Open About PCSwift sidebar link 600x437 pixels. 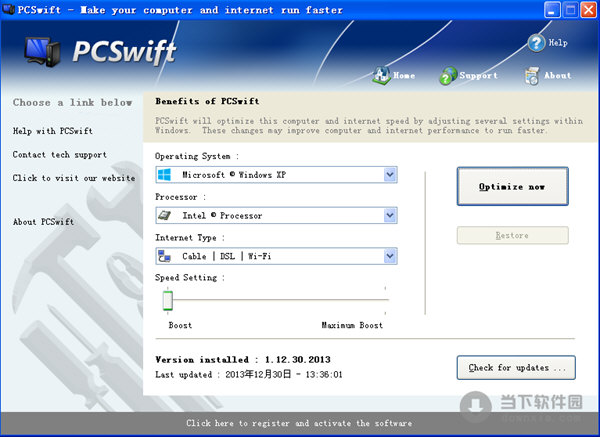[x=44, y=222]
